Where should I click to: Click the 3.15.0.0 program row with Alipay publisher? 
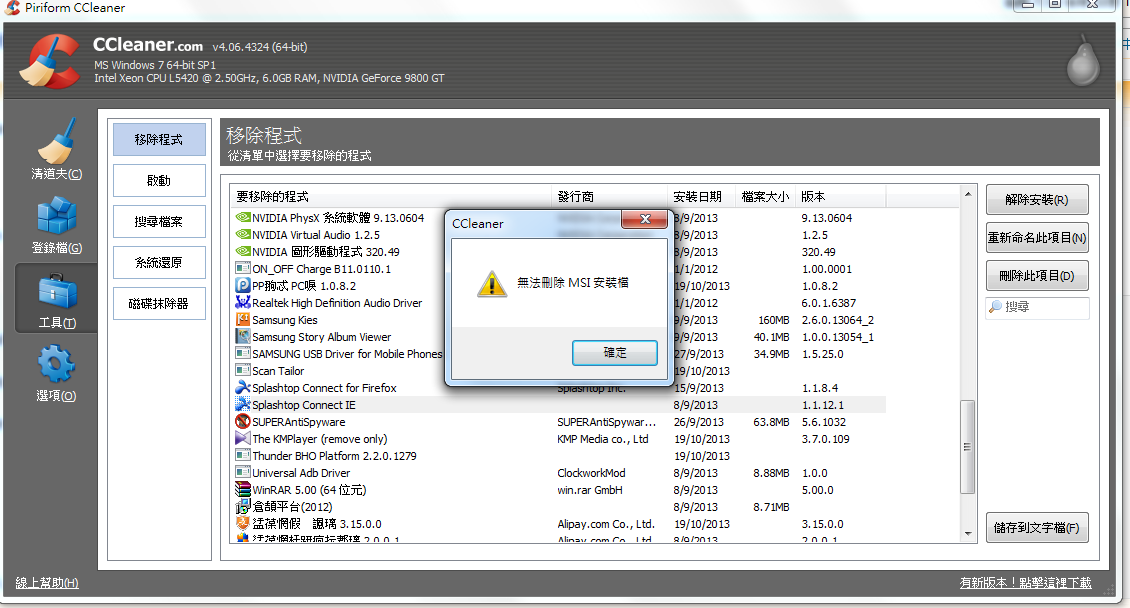pos(558,524)
